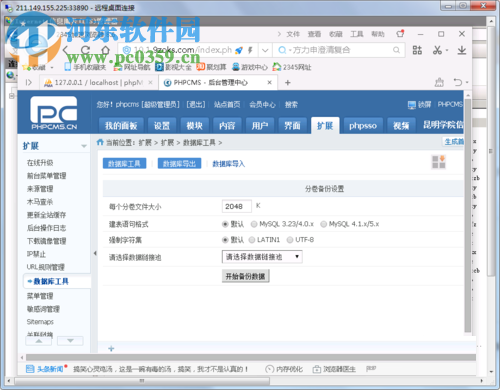Switch to the 设置 tab
The image size is (500, 390).
162,126
